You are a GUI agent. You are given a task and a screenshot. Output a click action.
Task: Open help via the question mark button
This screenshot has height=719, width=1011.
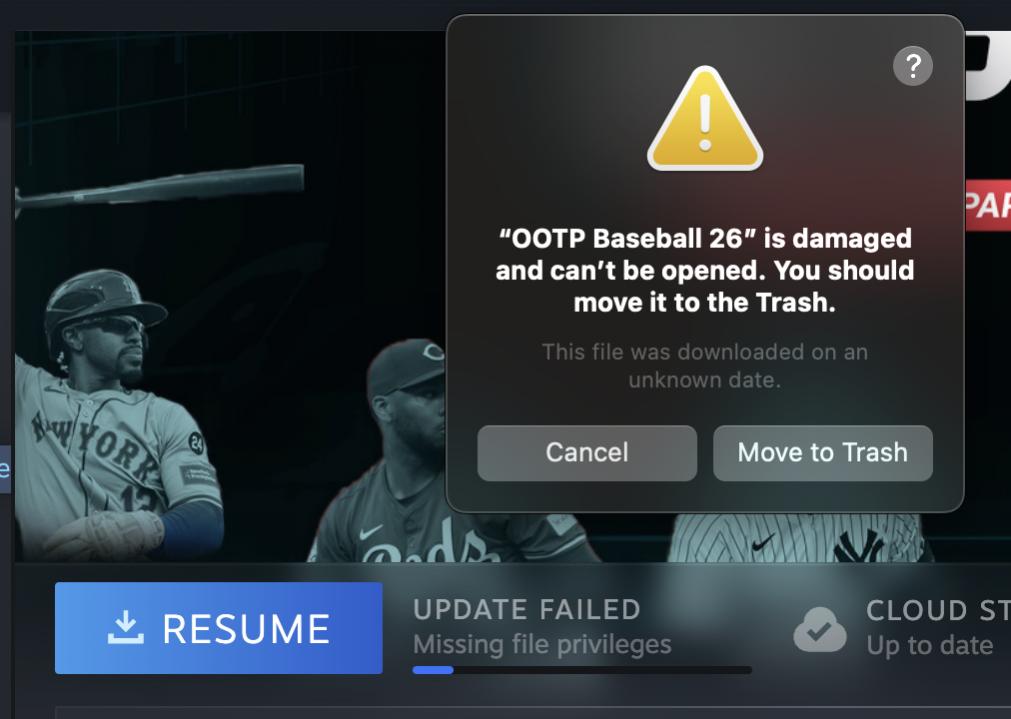(912, 66)
